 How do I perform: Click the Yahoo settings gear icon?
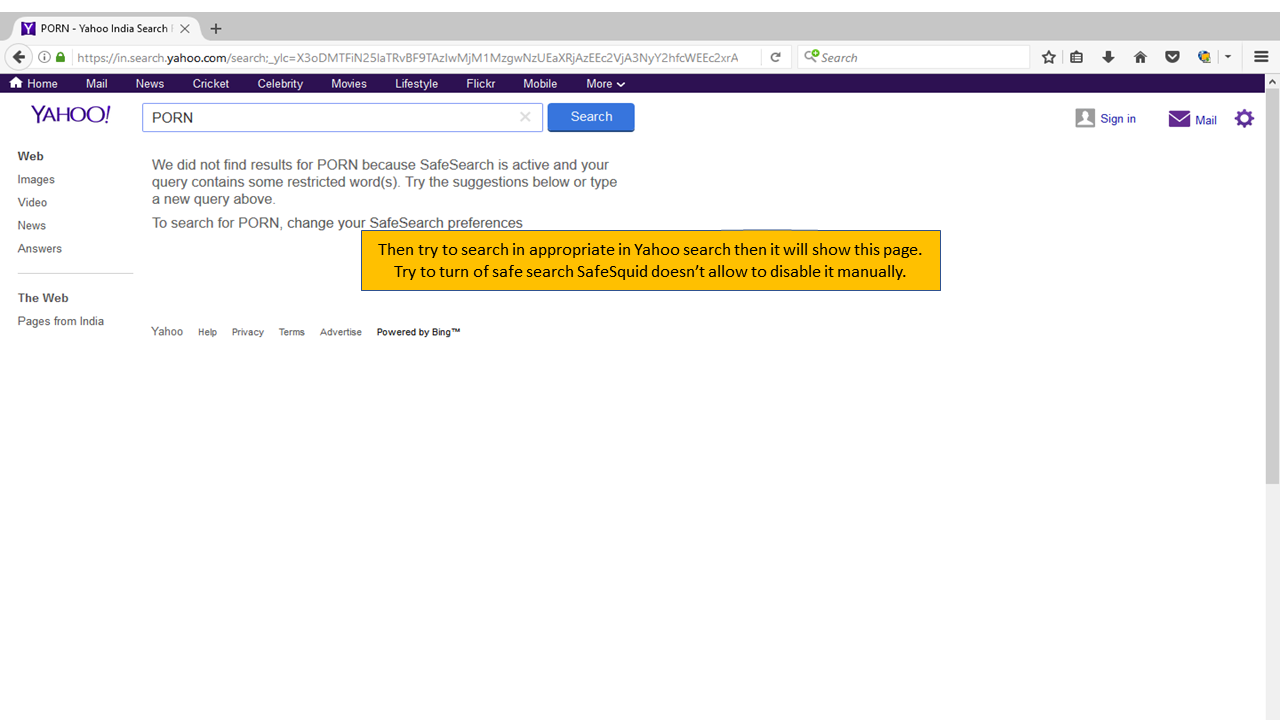pos(1244,119)
